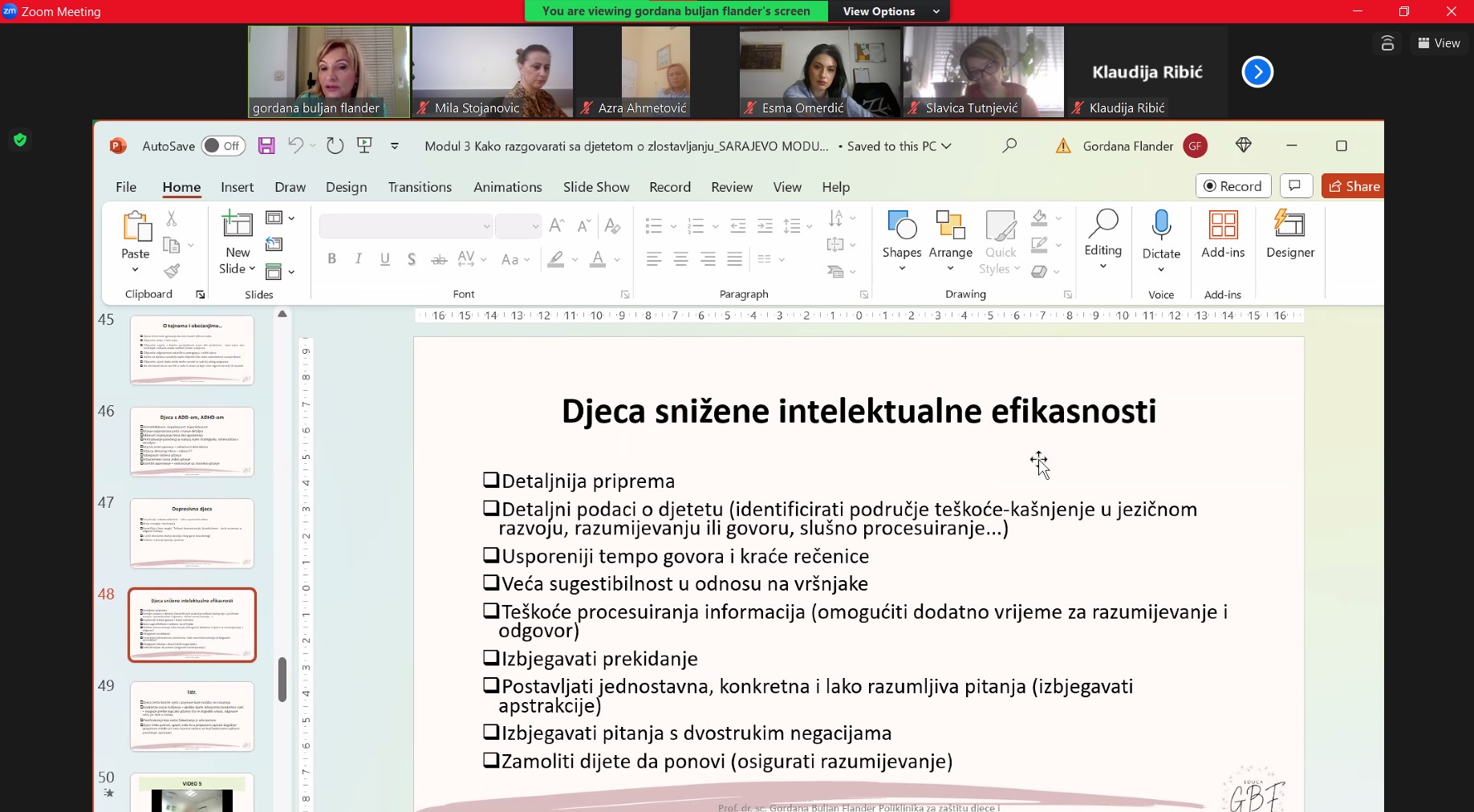Expand the Zoom View Options dropdown
The image size is (1474, 812).
890,11
